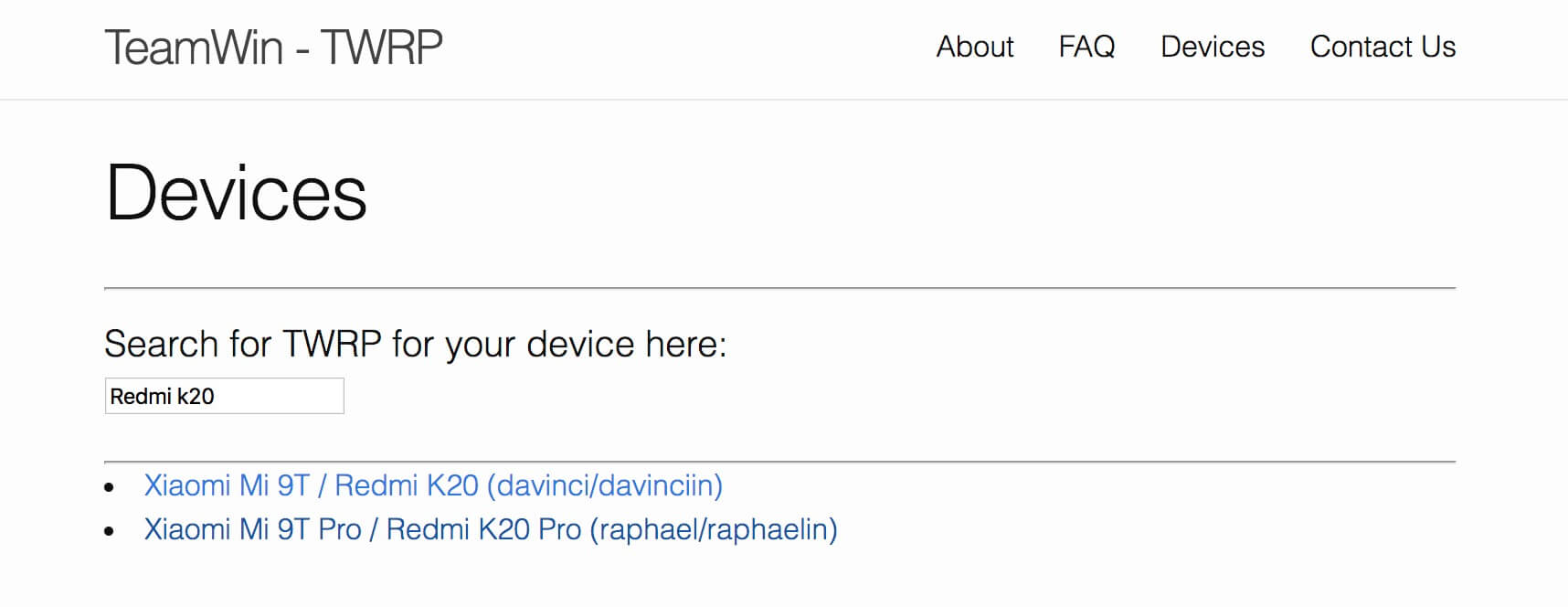1568x607 pixels.
Task: Click the '(raphael/raphaelin)' codename text
Action: pos(714,529)
